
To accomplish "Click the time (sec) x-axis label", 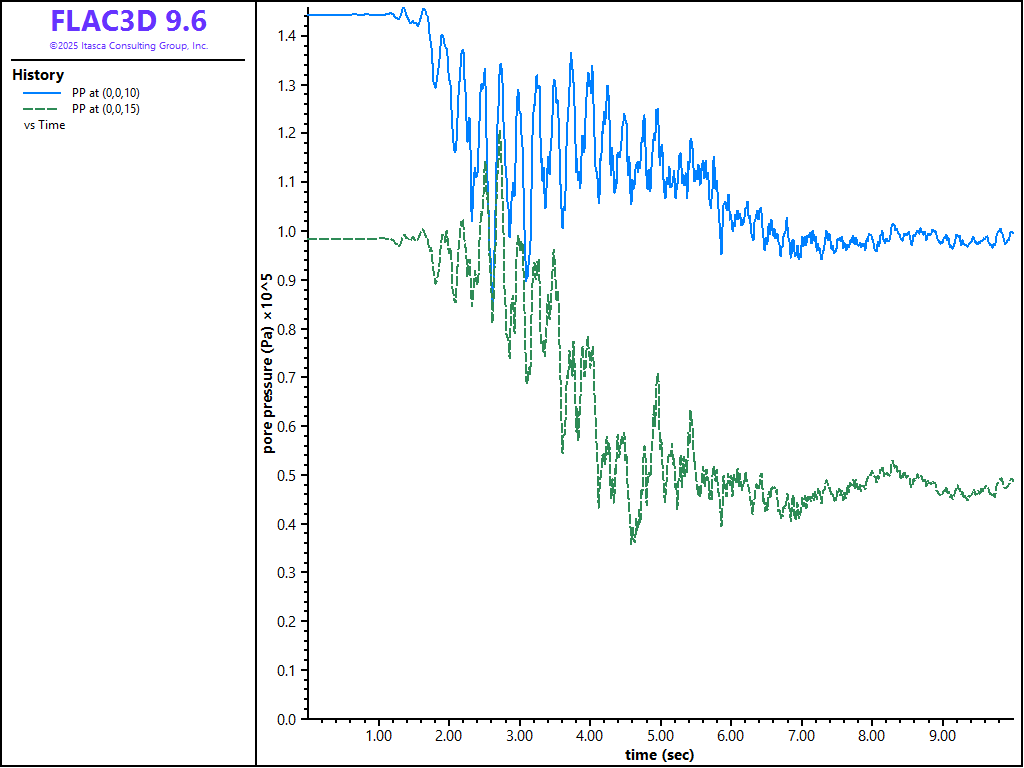I will (659, 755).
